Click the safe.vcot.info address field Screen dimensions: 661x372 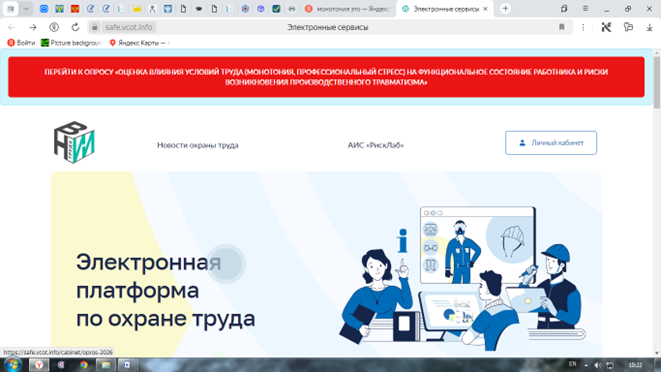(129, 27)
